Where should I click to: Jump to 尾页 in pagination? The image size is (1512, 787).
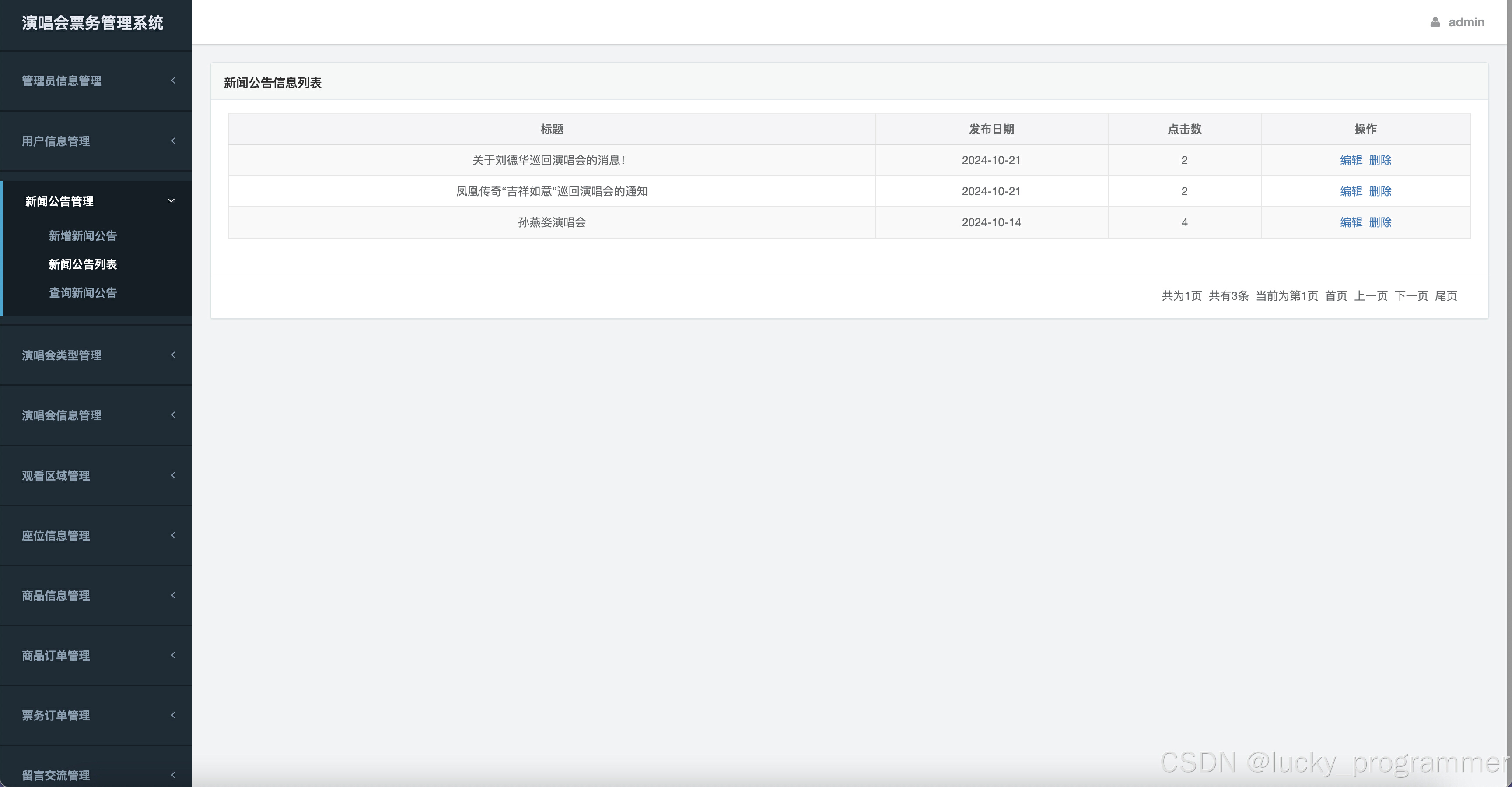coord(1445,296)
